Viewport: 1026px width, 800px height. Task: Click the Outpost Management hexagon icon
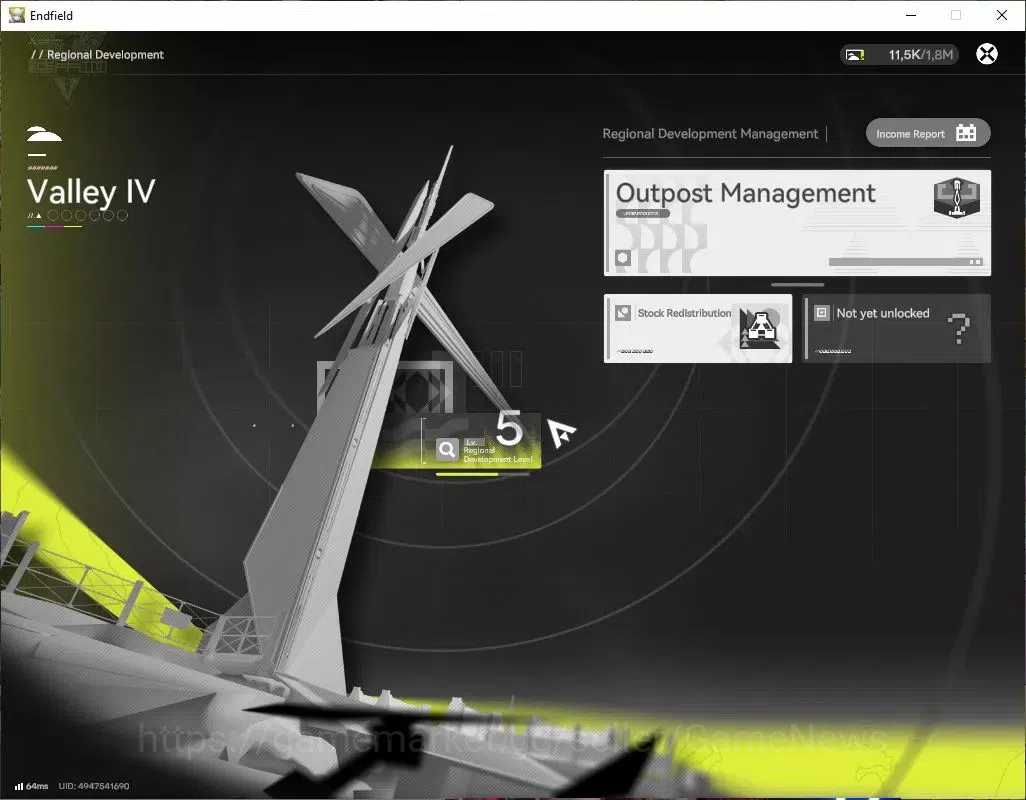click(x=956, y=198)
